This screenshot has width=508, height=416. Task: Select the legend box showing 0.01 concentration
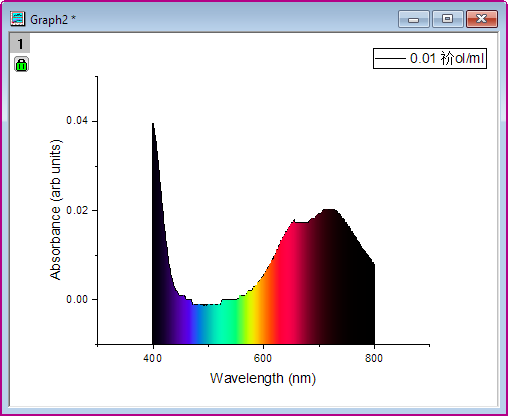[430, 59]
